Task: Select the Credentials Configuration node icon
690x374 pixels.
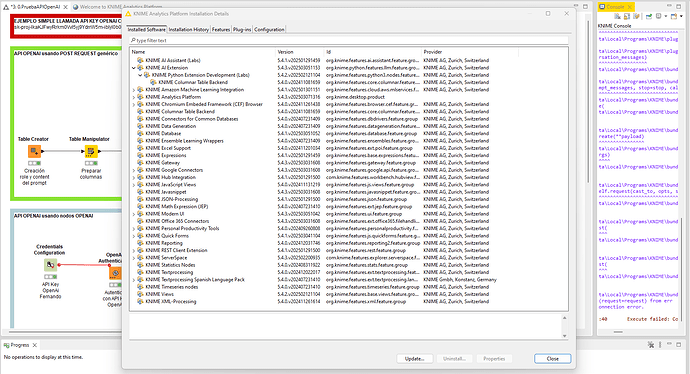Action: (x=50, y=265)
